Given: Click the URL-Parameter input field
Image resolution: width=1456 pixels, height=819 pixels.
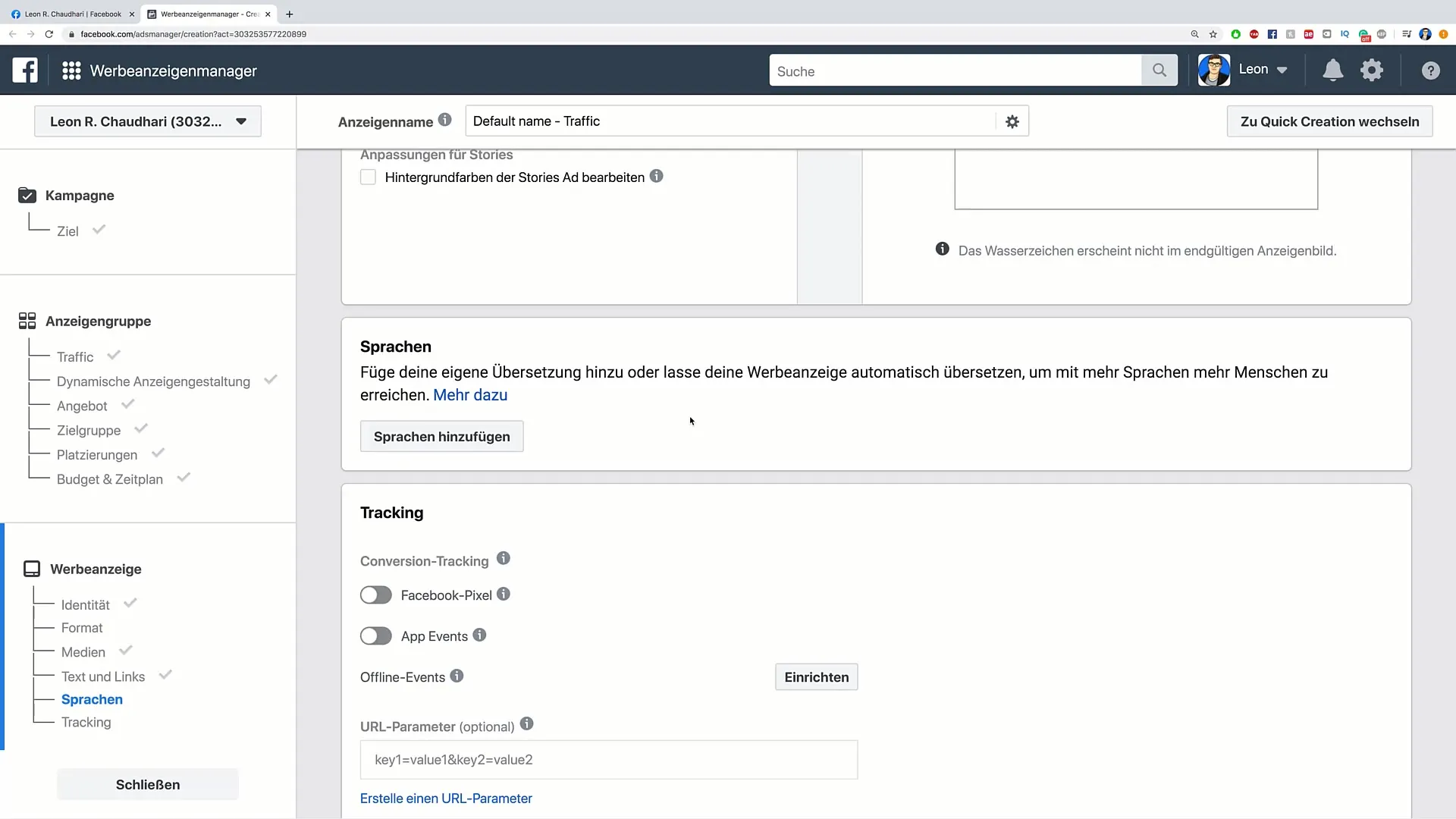Looking at the screenshot, I should point(608,759).
